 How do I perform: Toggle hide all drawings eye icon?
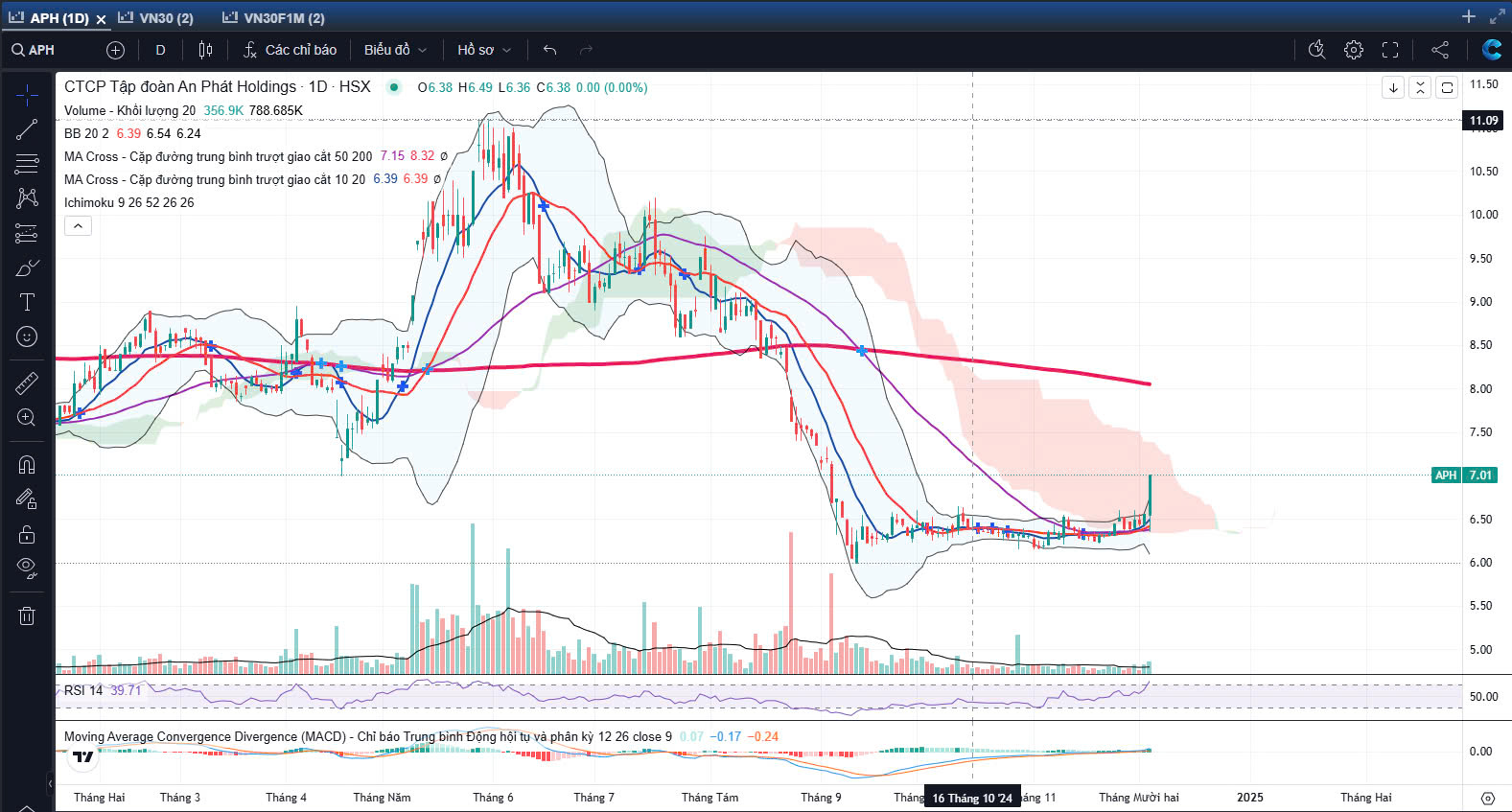point(27,568)
